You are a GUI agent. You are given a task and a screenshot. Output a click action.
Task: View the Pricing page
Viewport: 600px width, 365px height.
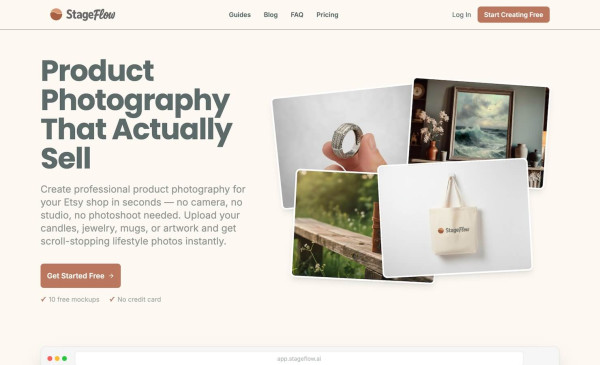click(x=327, y=15)
